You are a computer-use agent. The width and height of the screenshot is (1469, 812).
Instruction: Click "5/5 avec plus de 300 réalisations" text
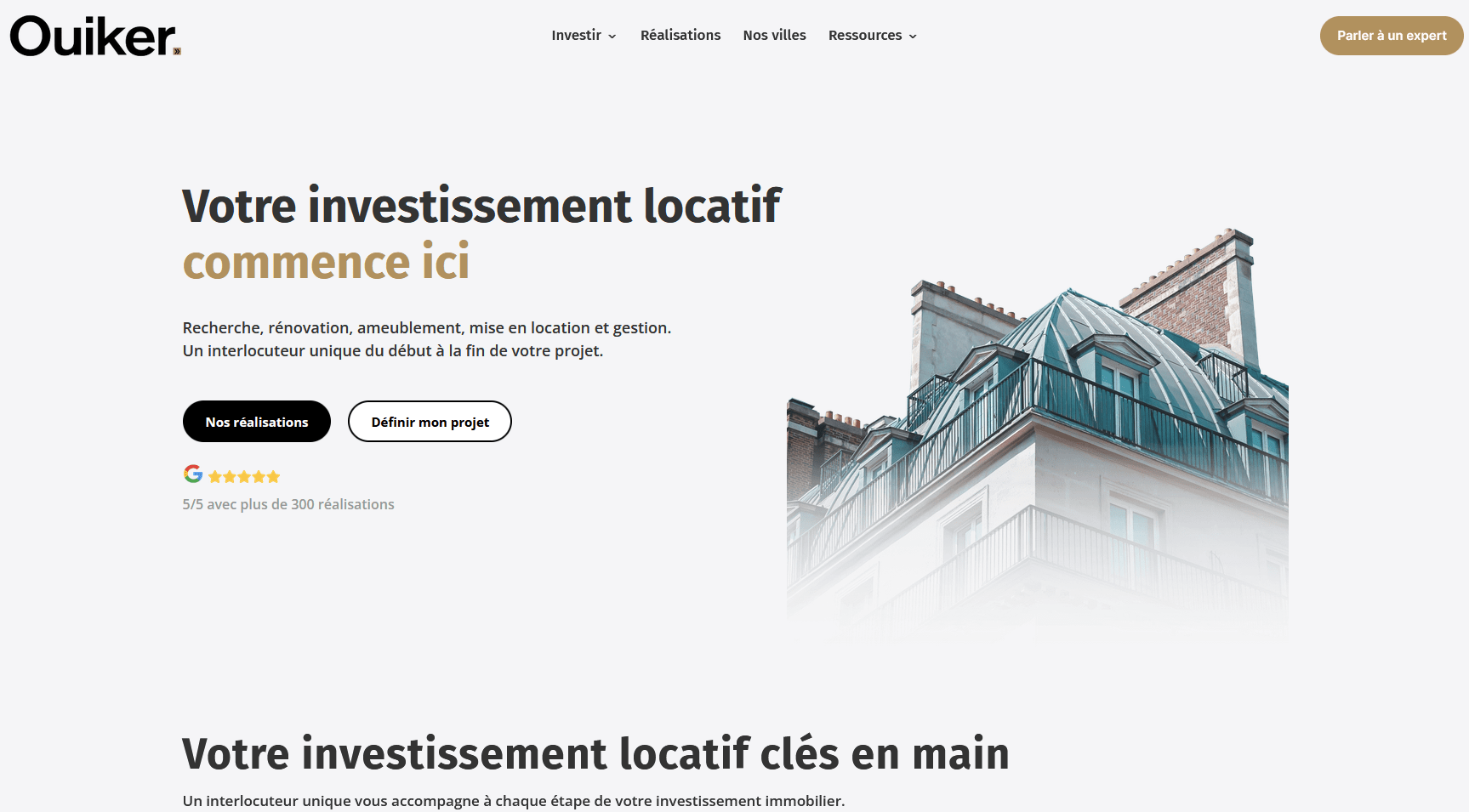[288, 504]
